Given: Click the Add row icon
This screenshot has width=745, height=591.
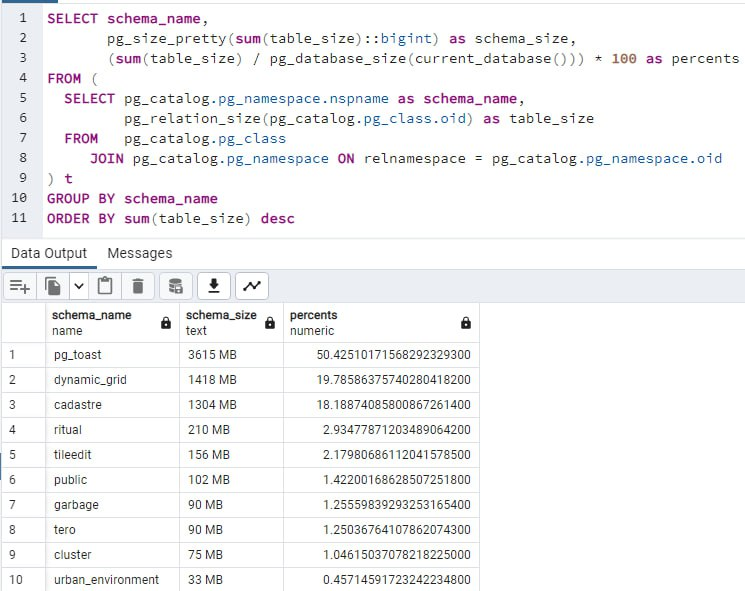Looking at the screenshot, I should coord(20,286).
